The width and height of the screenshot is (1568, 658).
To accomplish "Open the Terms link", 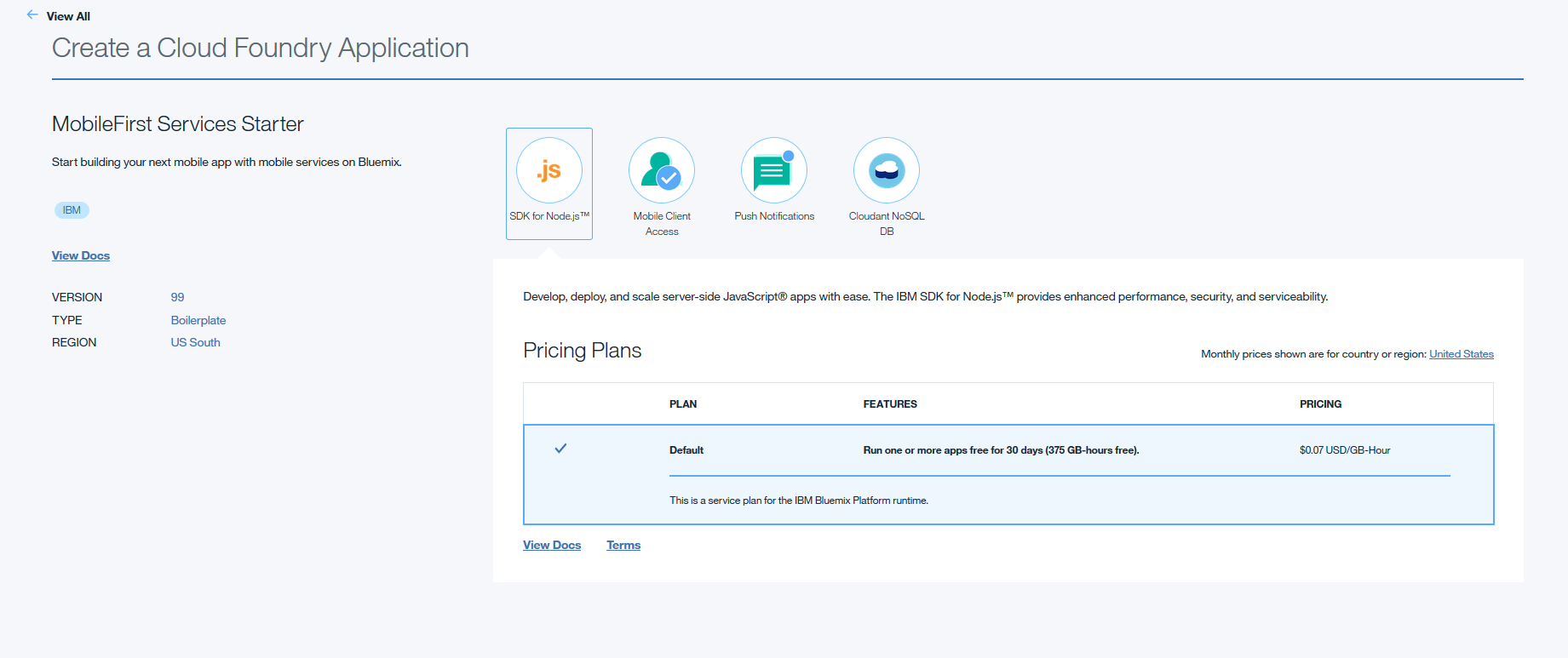I will (x=623, y=545).
